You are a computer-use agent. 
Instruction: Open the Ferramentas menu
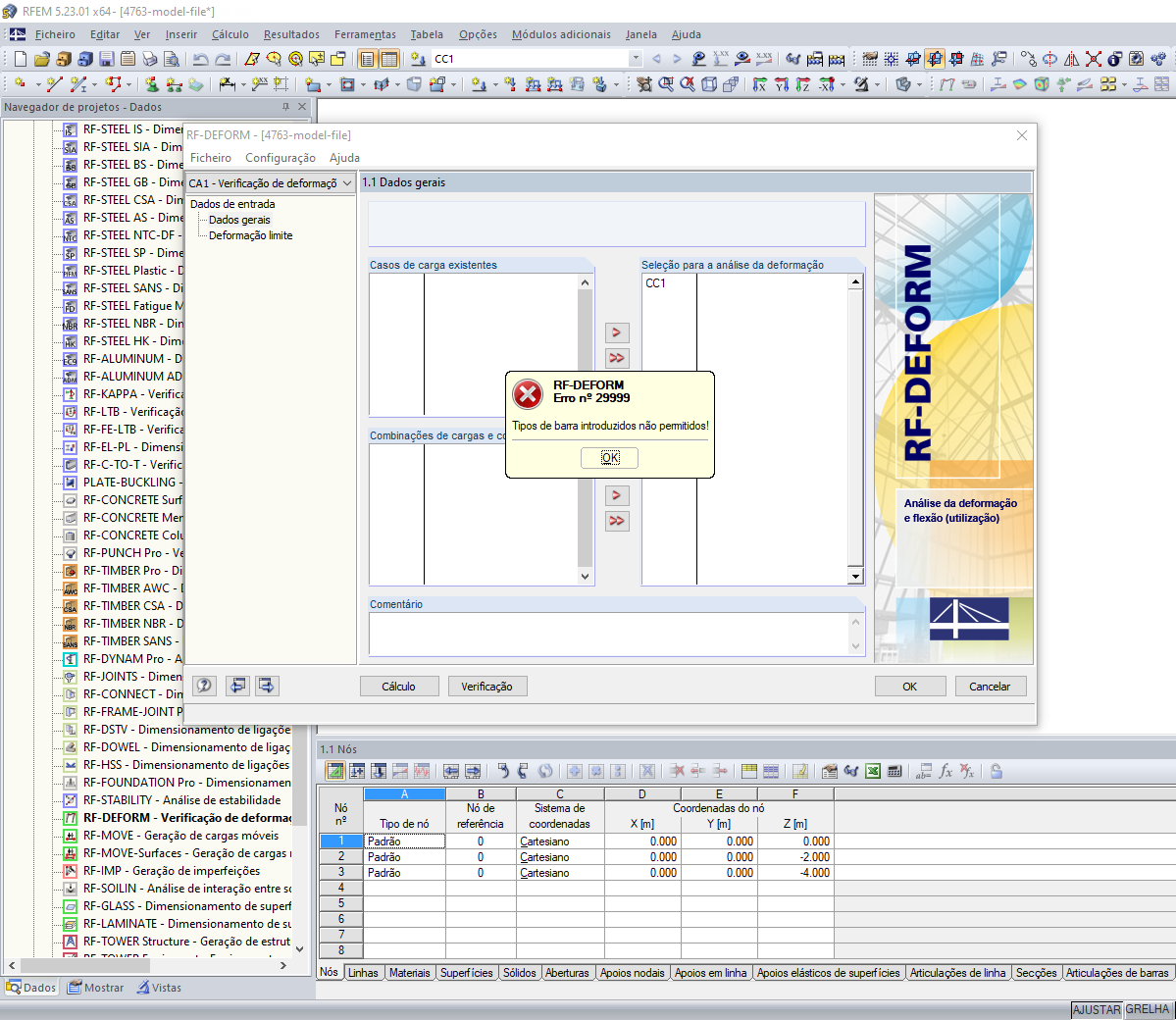tap(365, 34)
